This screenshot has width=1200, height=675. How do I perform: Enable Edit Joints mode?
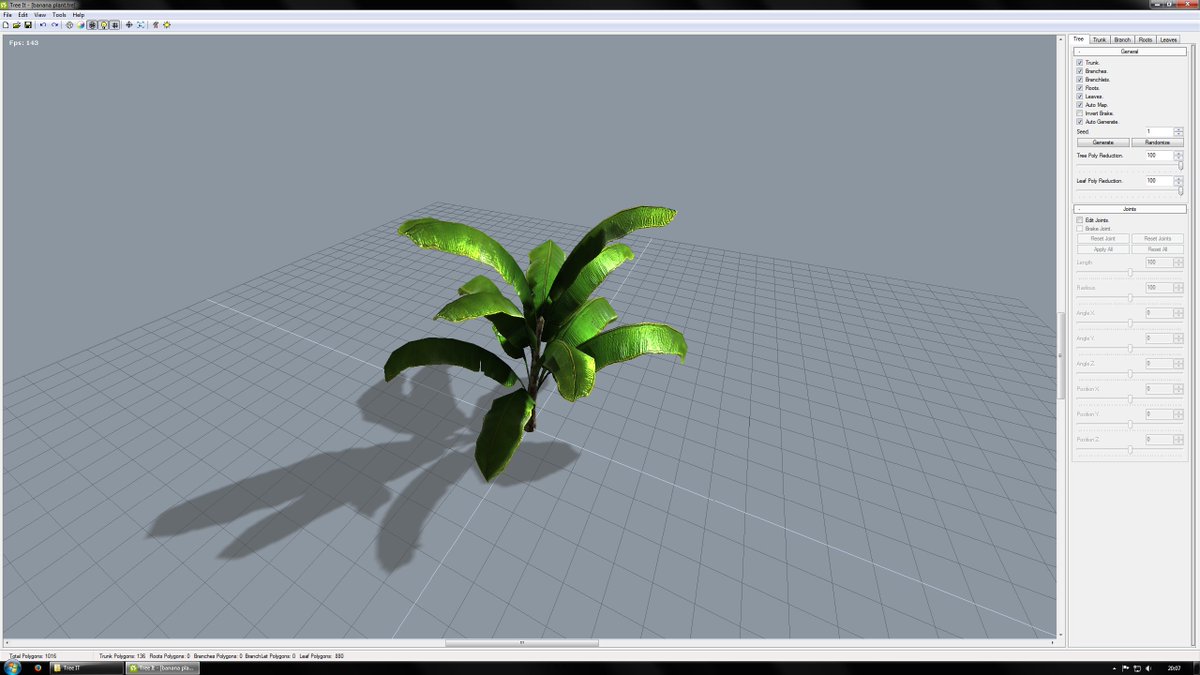(1080, 219)
